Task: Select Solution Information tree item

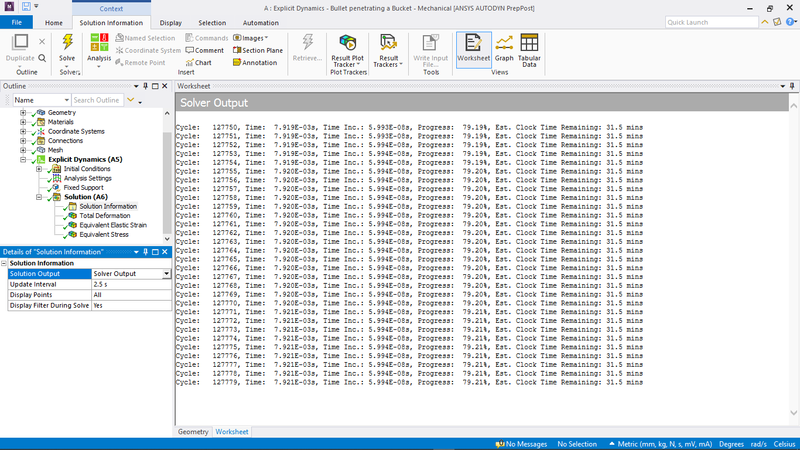Action: pos(108,206)
